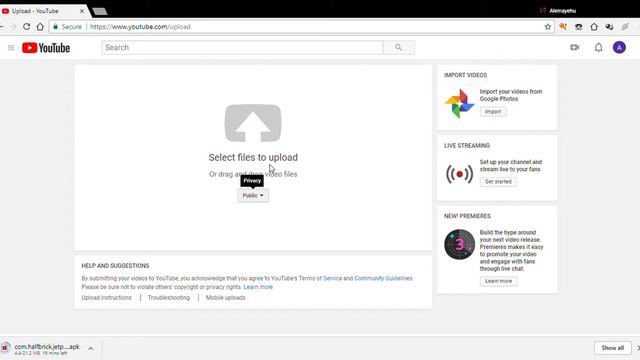Screen dimensions: 640x360
Task: Click Show all downloads
Action: tap(613, 348)
